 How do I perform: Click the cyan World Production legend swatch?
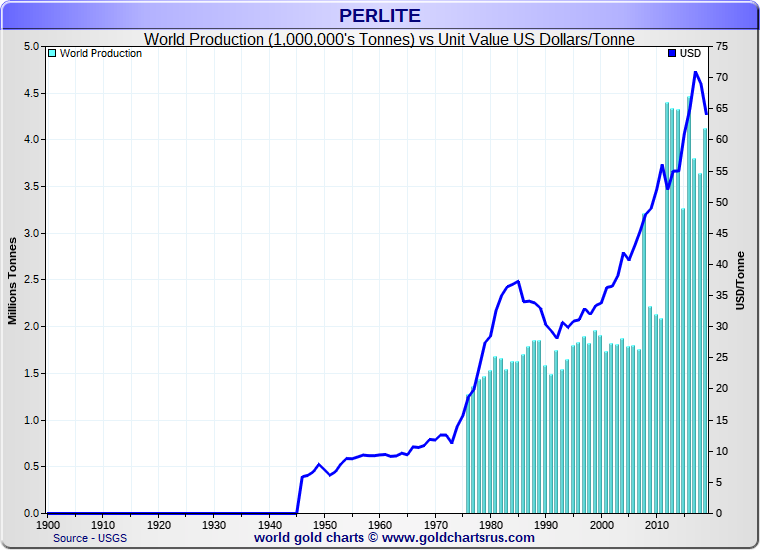tap(52, 53)
